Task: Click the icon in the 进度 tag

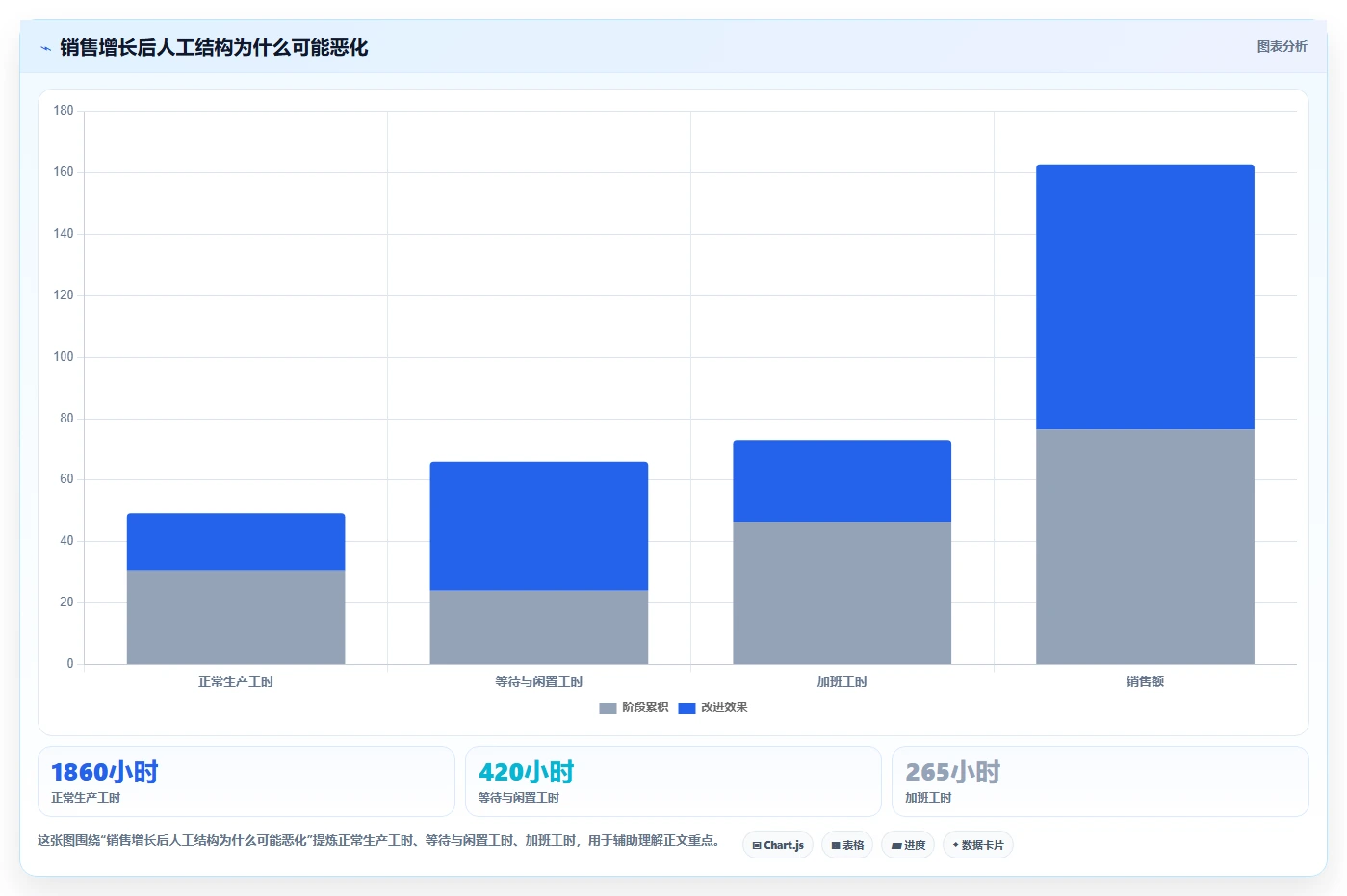Action: click(x=895, y=846)
